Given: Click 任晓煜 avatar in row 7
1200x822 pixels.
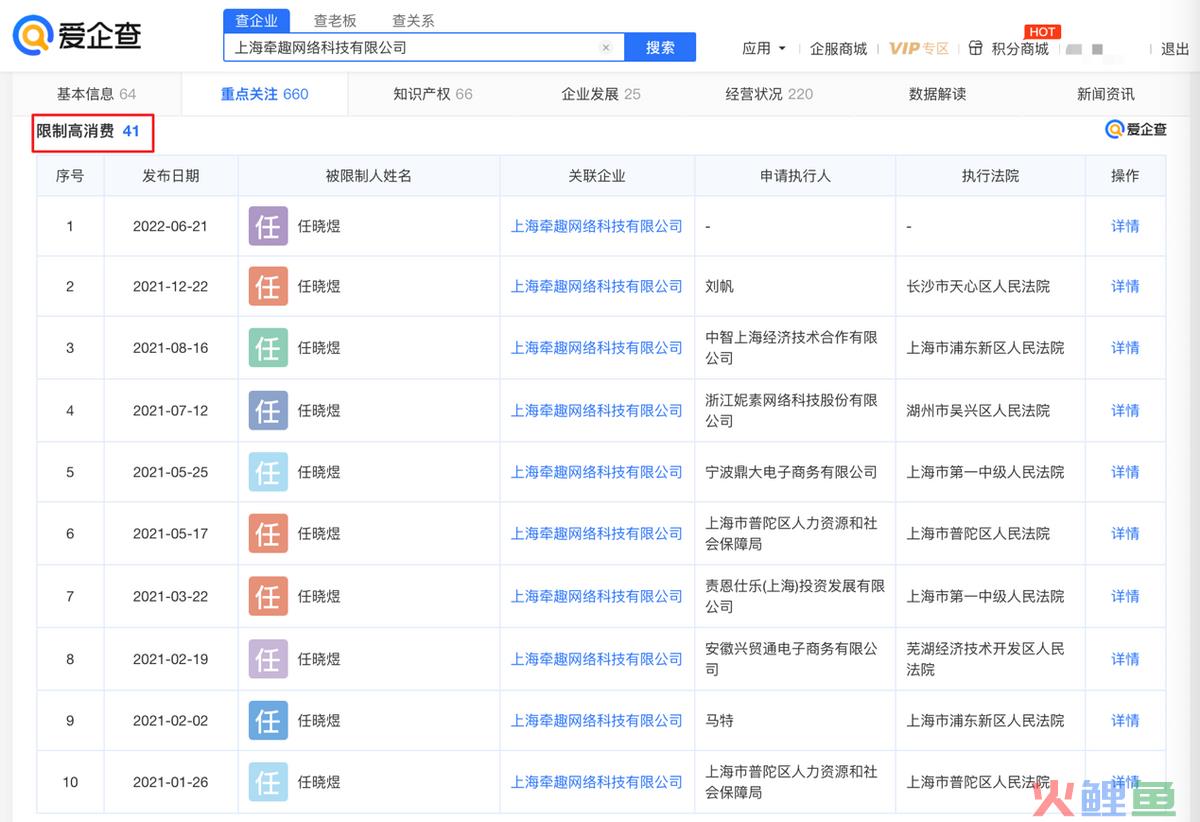Looking at the screenshot, I should pyautogui.click(x=268, y=596).
